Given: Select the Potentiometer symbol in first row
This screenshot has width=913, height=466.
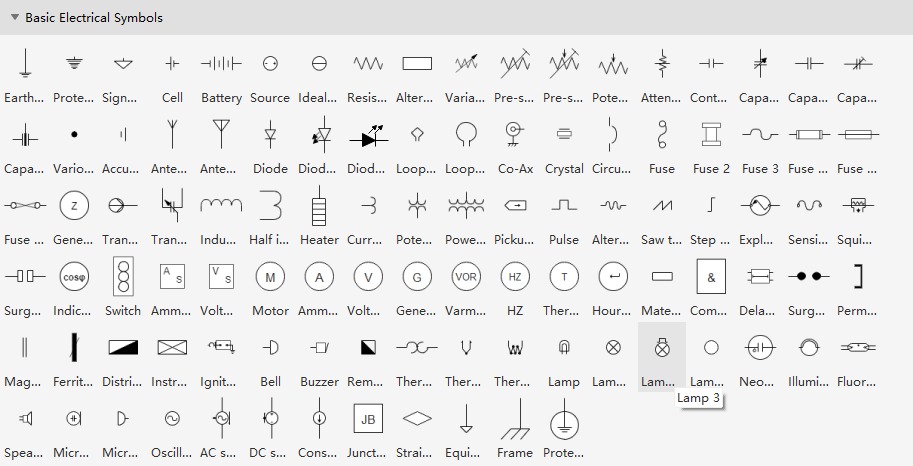Looking at the screenshot, I should point(613,65).
